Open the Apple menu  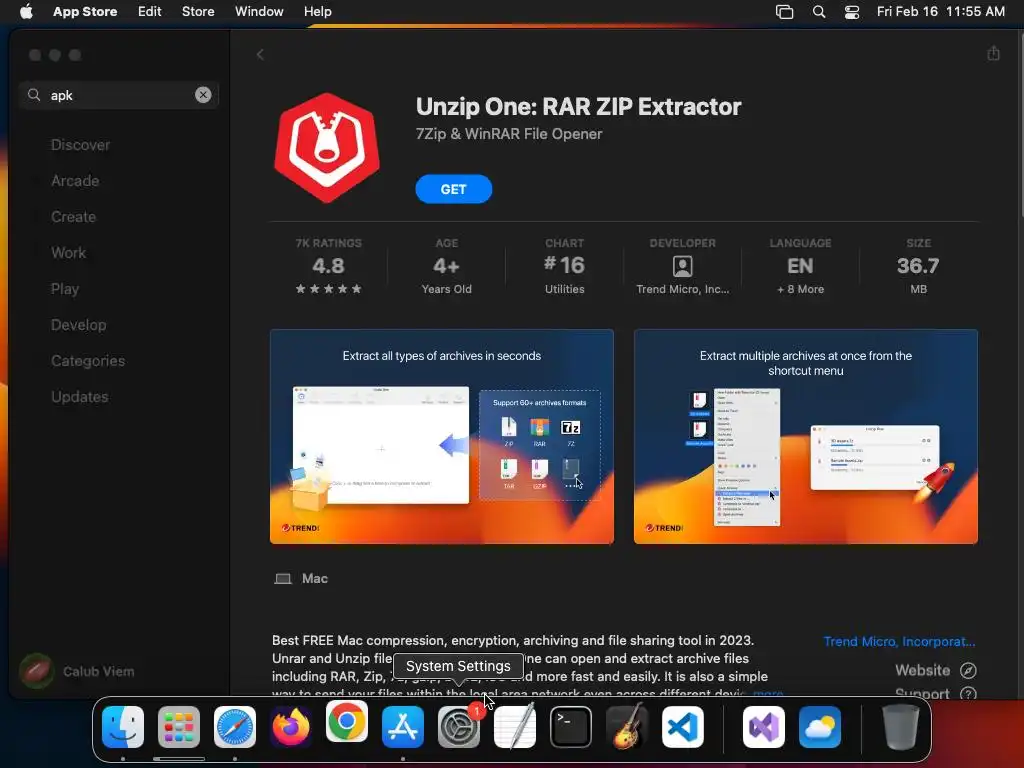click(26, 11)
